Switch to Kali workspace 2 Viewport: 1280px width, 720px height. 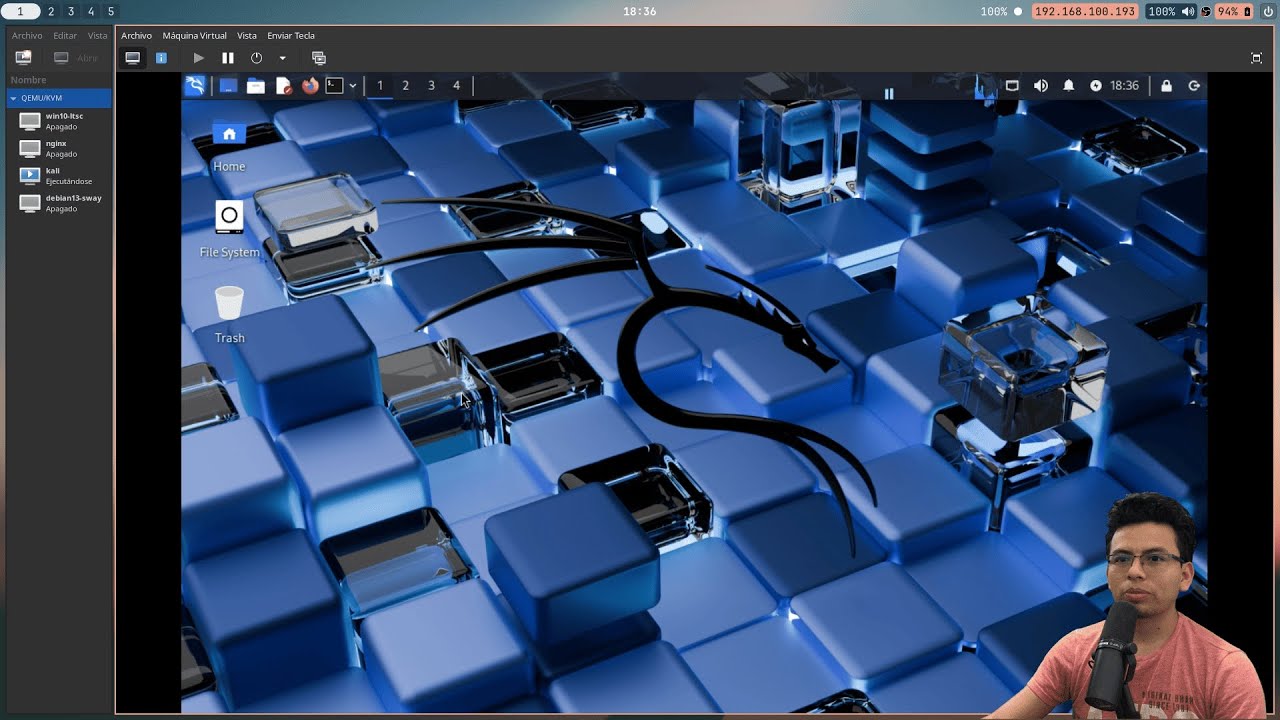coord(405,86)
